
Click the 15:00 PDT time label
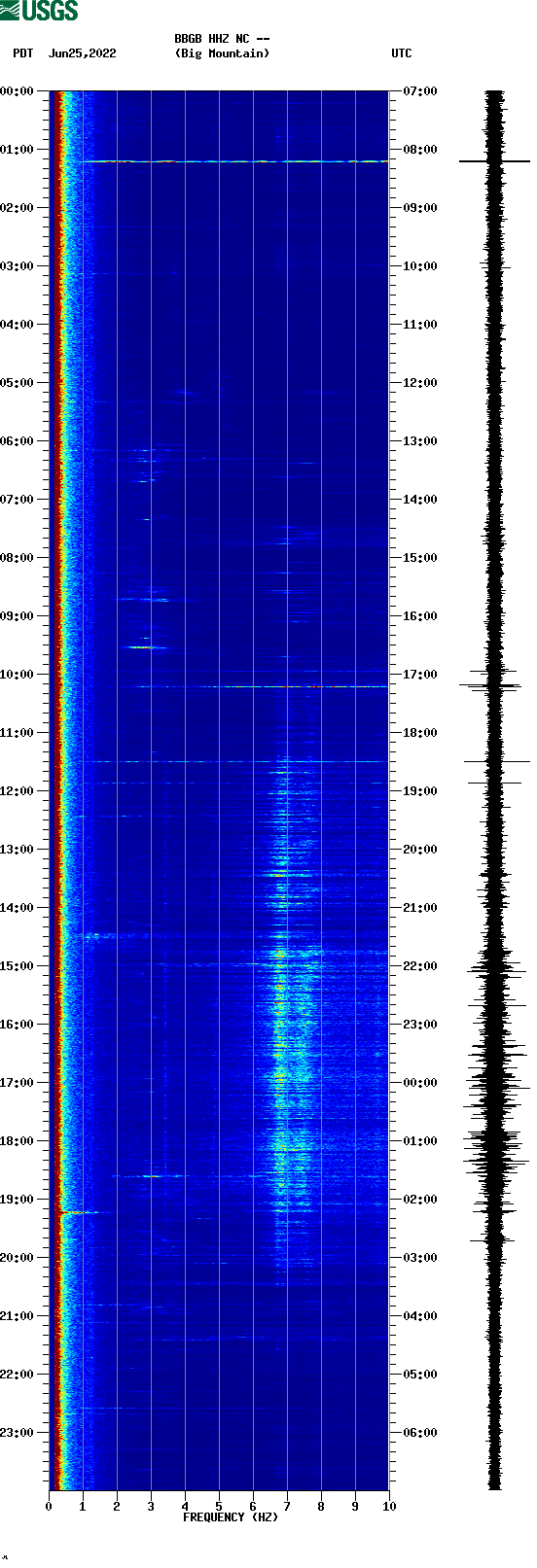click(18, 966)
